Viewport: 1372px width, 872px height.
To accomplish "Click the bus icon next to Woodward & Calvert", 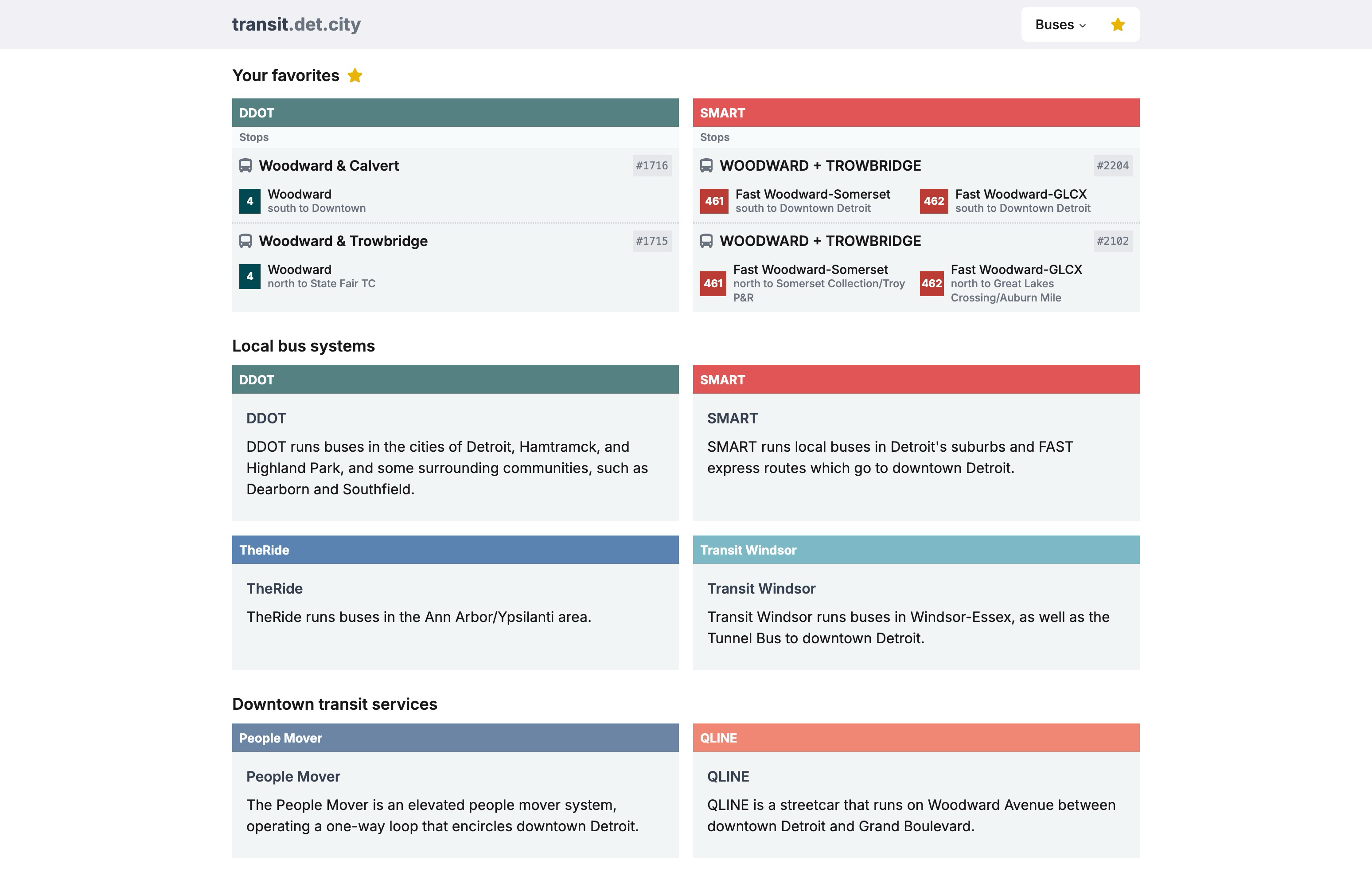I will click(x=246, y=166).
